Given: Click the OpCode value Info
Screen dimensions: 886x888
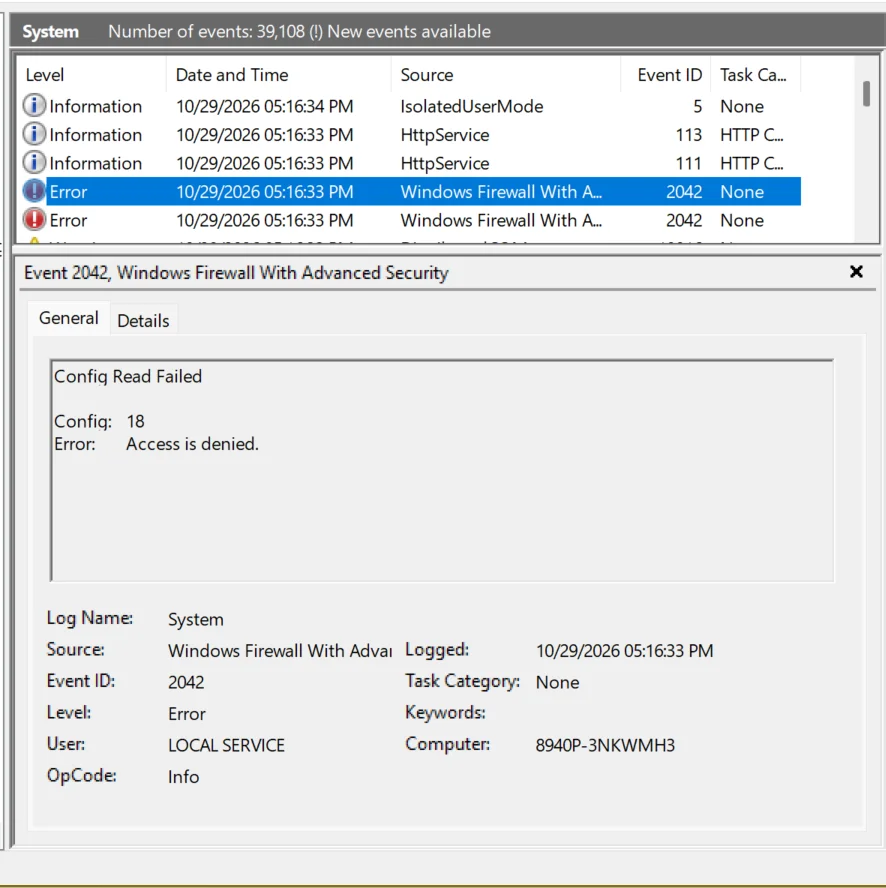Looking at the screenshot, I should tap(184, 776).
